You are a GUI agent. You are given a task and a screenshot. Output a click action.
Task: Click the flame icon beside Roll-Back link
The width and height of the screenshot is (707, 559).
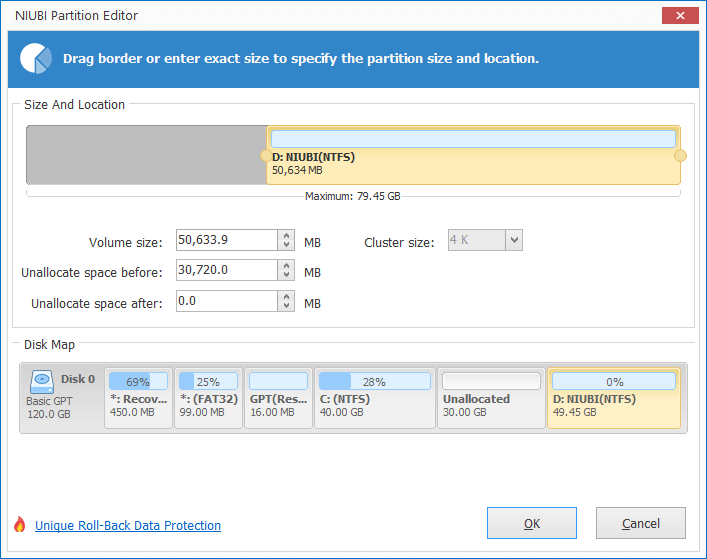point(19,524)
